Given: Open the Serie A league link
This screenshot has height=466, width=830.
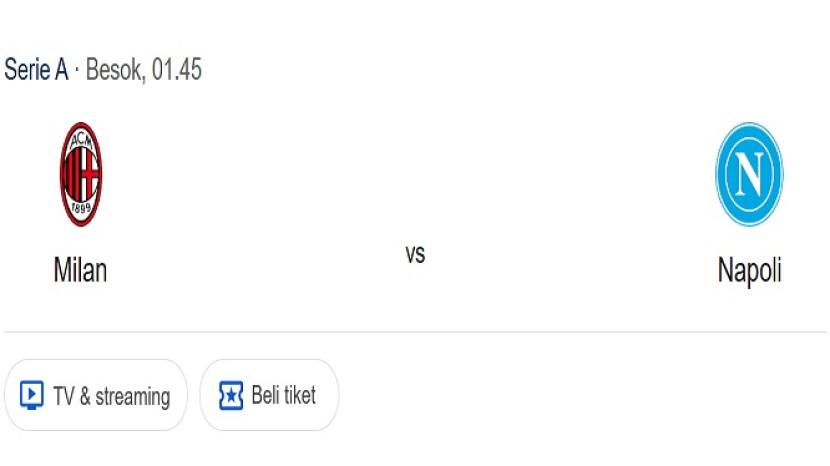Looking at the screenshot, I should 36,70.
